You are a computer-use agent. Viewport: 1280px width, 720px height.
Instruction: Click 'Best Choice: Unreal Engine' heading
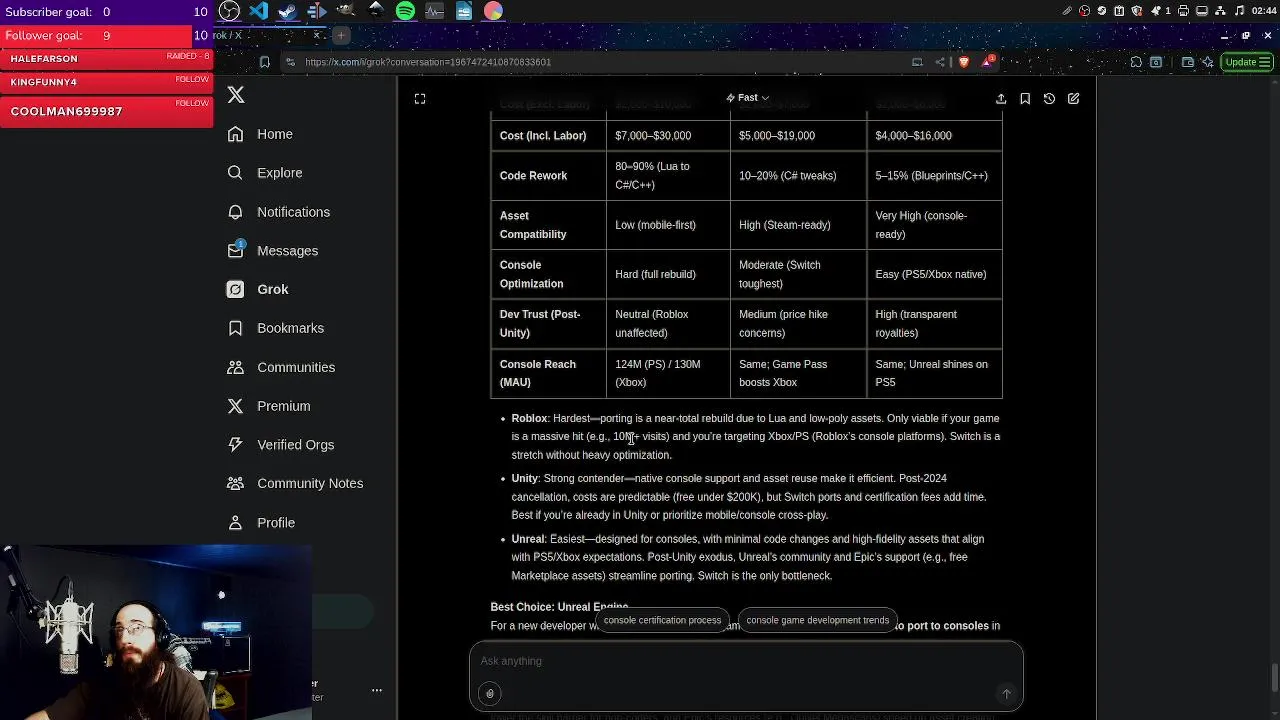559,607
